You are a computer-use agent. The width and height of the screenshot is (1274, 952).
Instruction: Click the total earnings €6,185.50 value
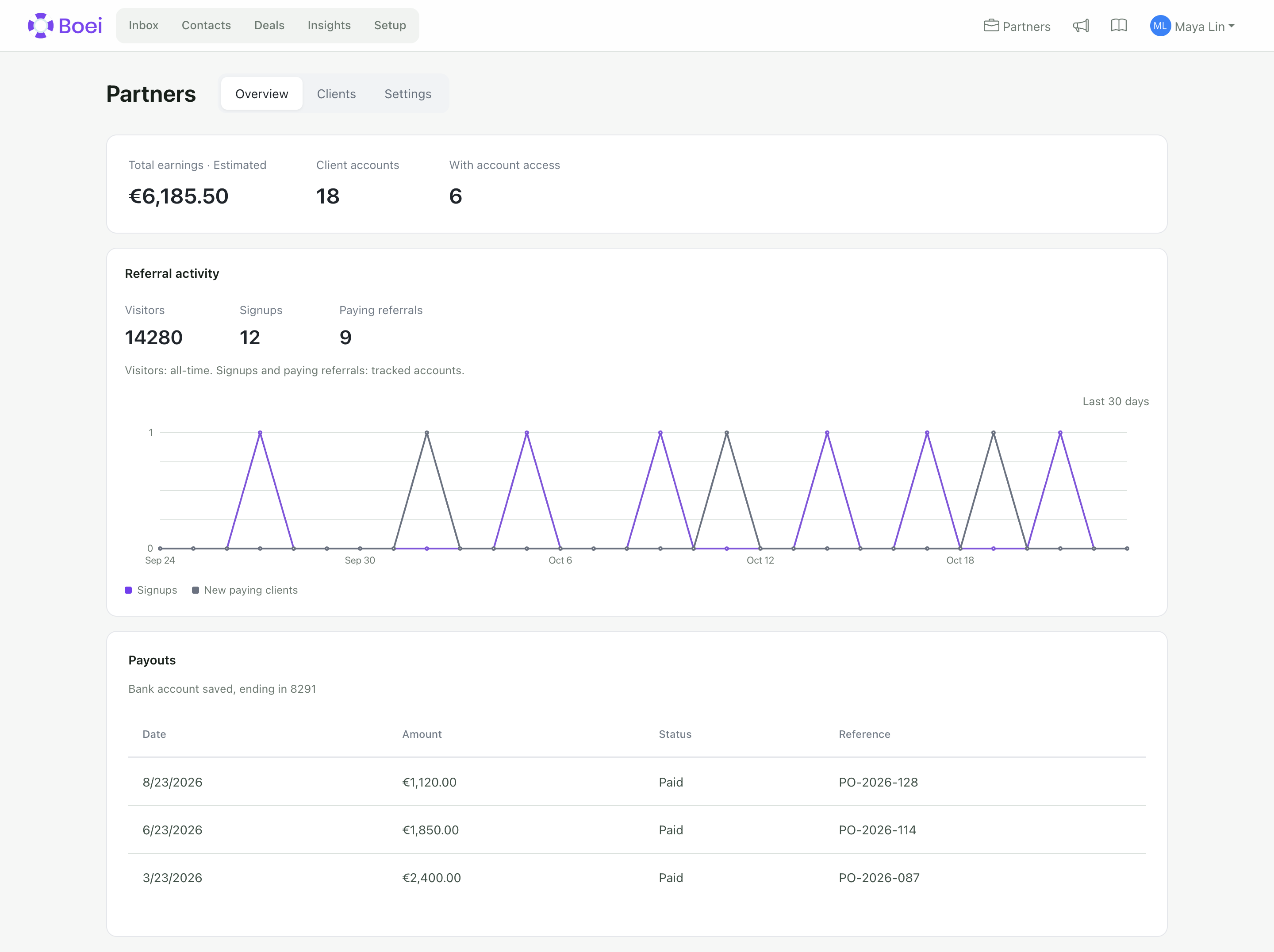pos(179,196)
